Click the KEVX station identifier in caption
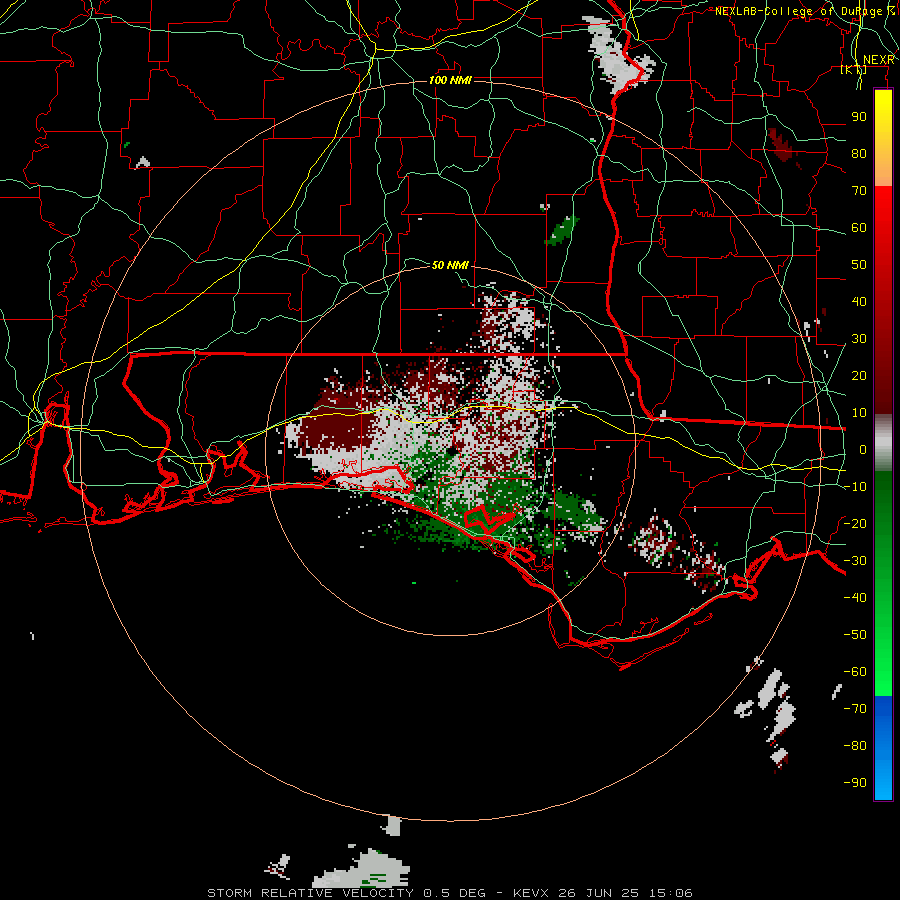 tap(530, 893)
